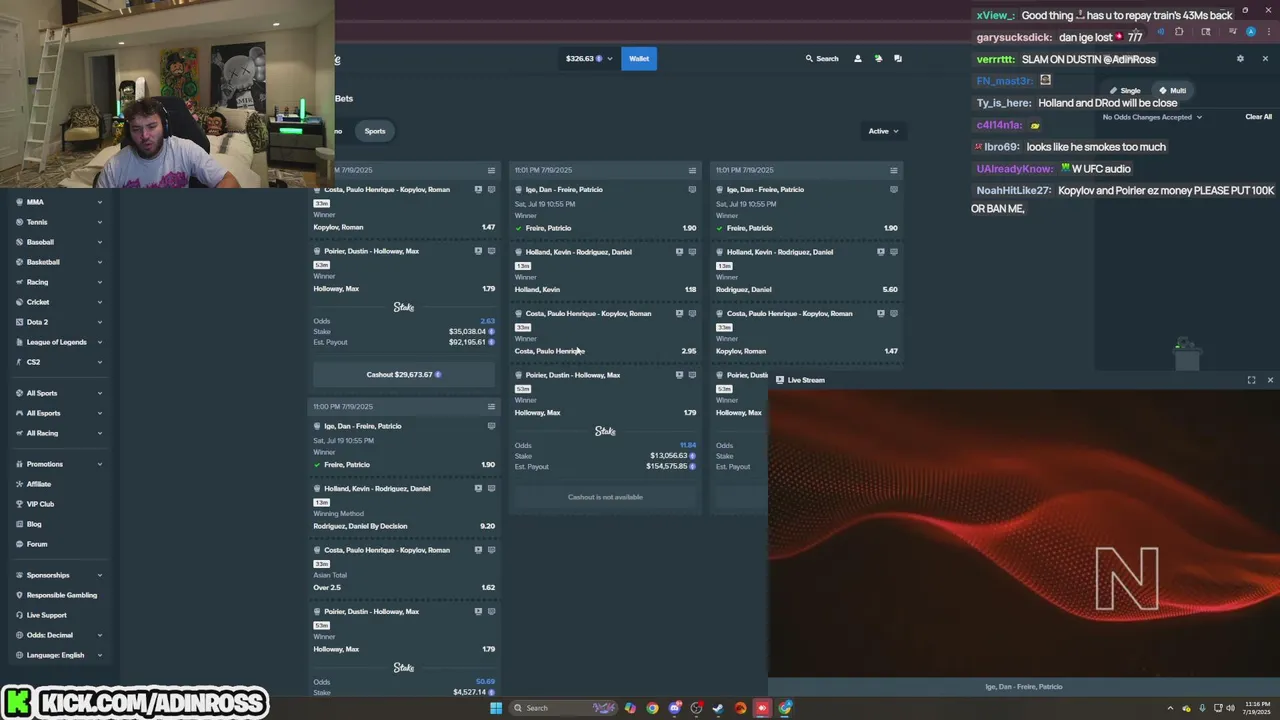This screenshot has width=1280, height=720.
Task: Open live stream icon for Poirier-Holloway first card
Action: (x=478, y=251)
